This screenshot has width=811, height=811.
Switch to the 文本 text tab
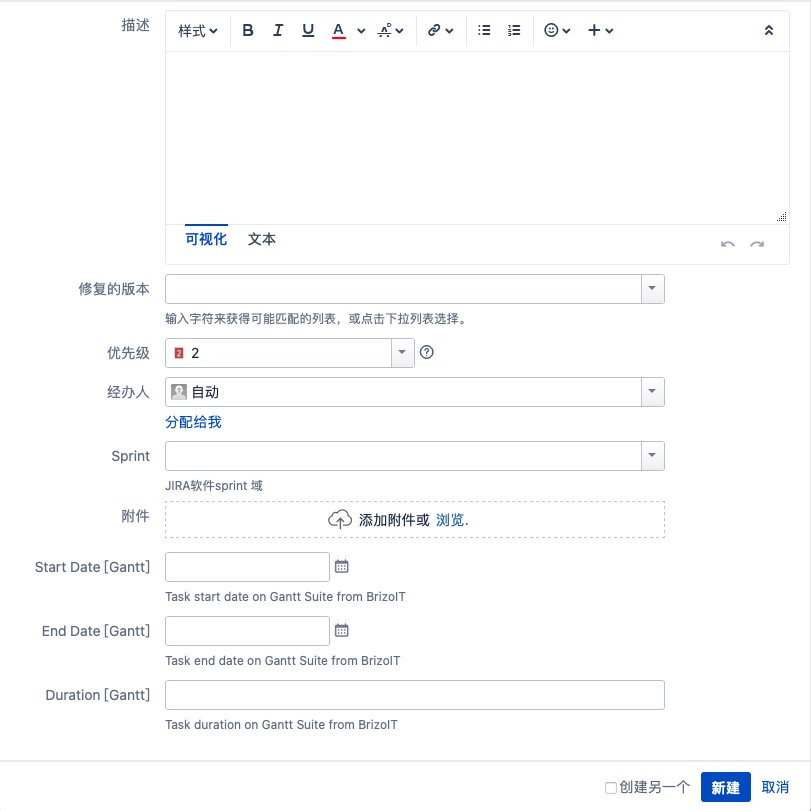click(x=262, y=239)
